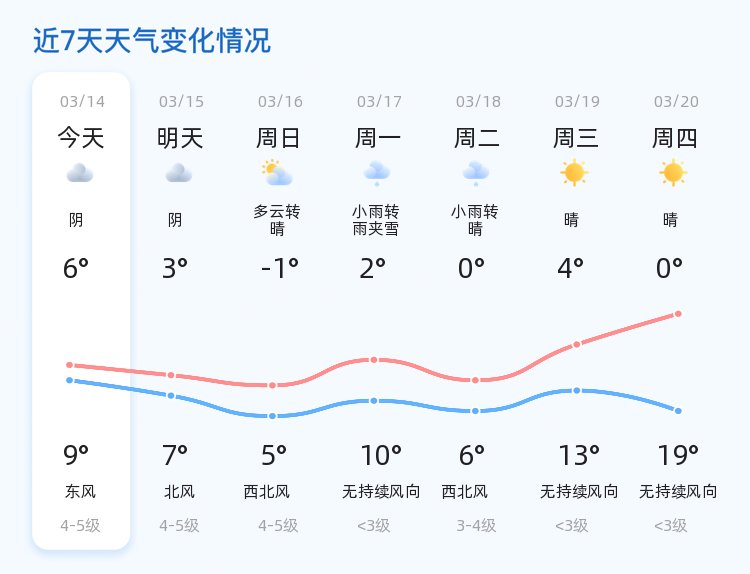Click the 近7天天气变化情况 heading
Screen dimensions: 750x574
click(x=152, y=41)
